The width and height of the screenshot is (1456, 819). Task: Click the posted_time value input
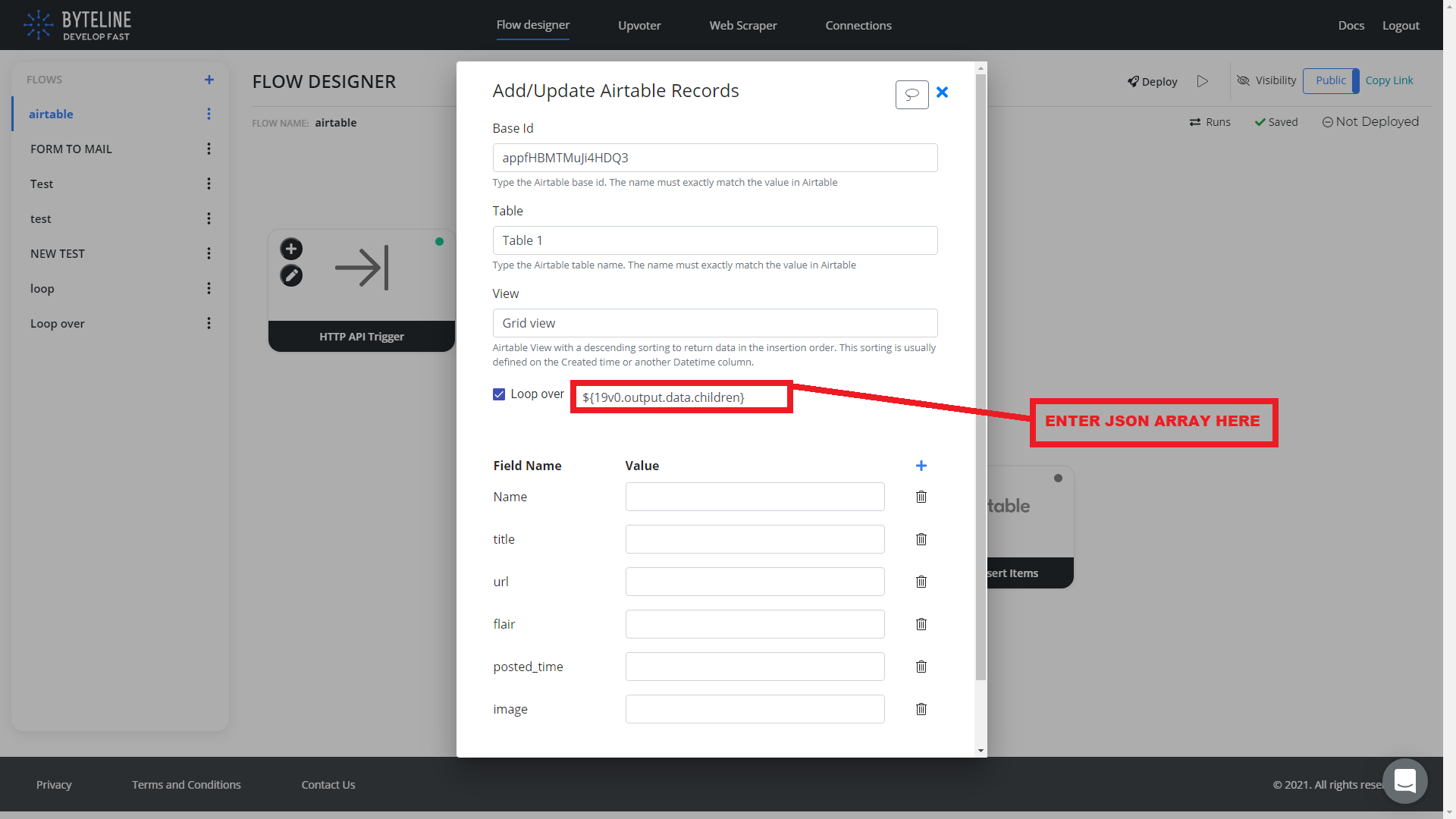[755, 667]
